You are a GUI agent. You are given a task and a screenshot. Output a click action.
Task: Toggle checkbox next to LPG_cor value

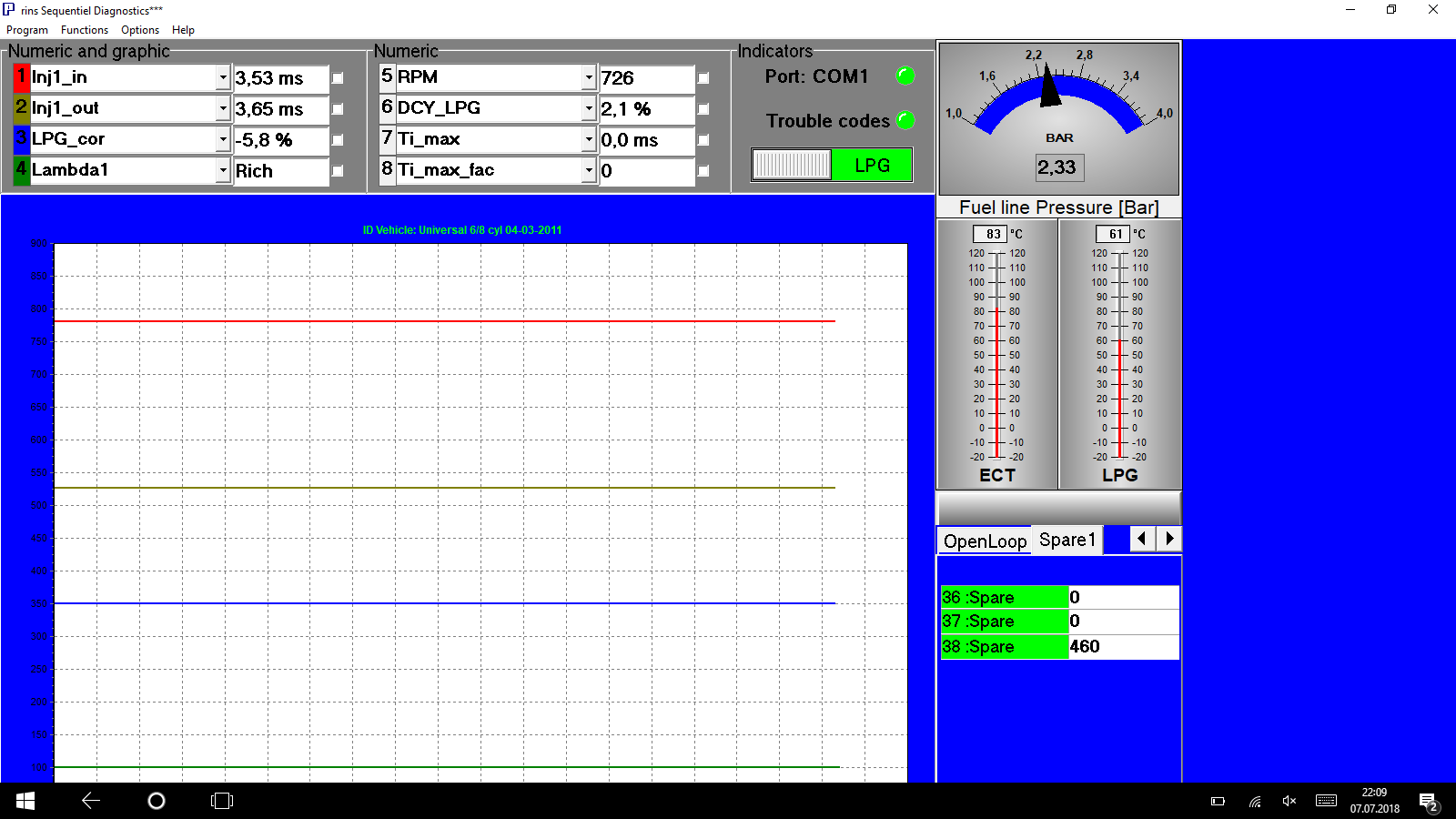click(338, 140)
